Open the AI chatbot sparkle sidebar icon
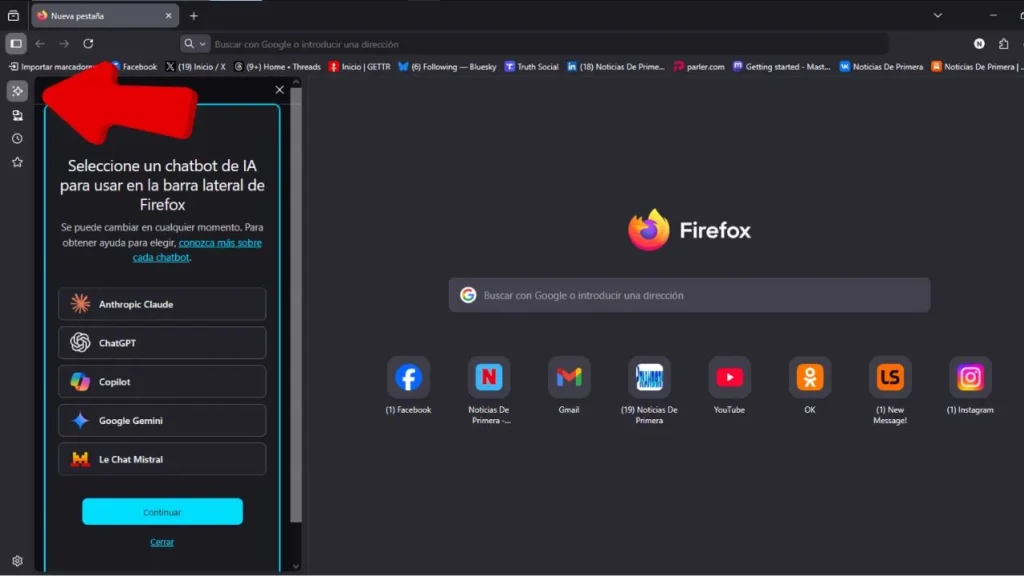The width and height of the screenshot is (1024, 576). pos(16,91)
